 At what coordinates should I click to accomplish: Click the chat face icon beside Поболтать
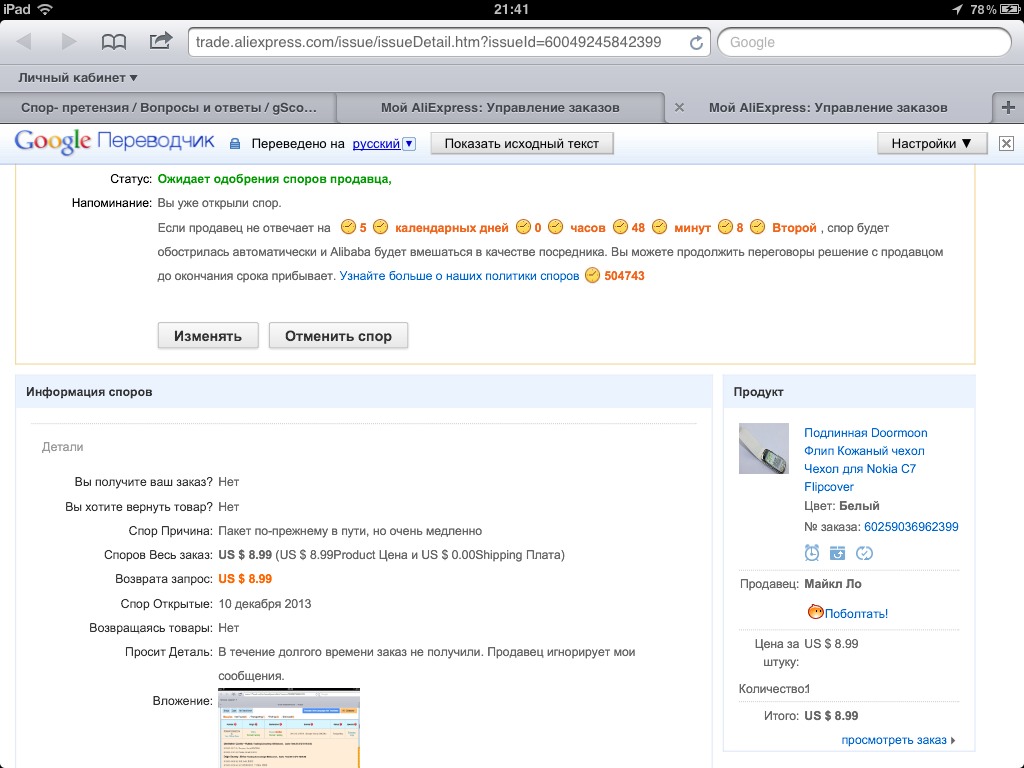815,612
